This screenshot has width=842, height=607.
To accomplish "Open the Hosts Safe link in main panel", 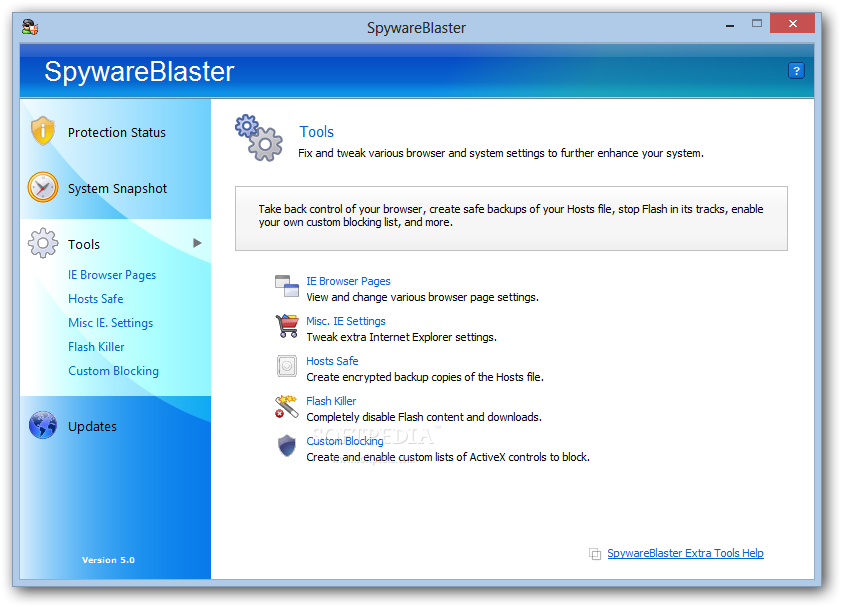I will pyautogui.click(x=332, y=361).
